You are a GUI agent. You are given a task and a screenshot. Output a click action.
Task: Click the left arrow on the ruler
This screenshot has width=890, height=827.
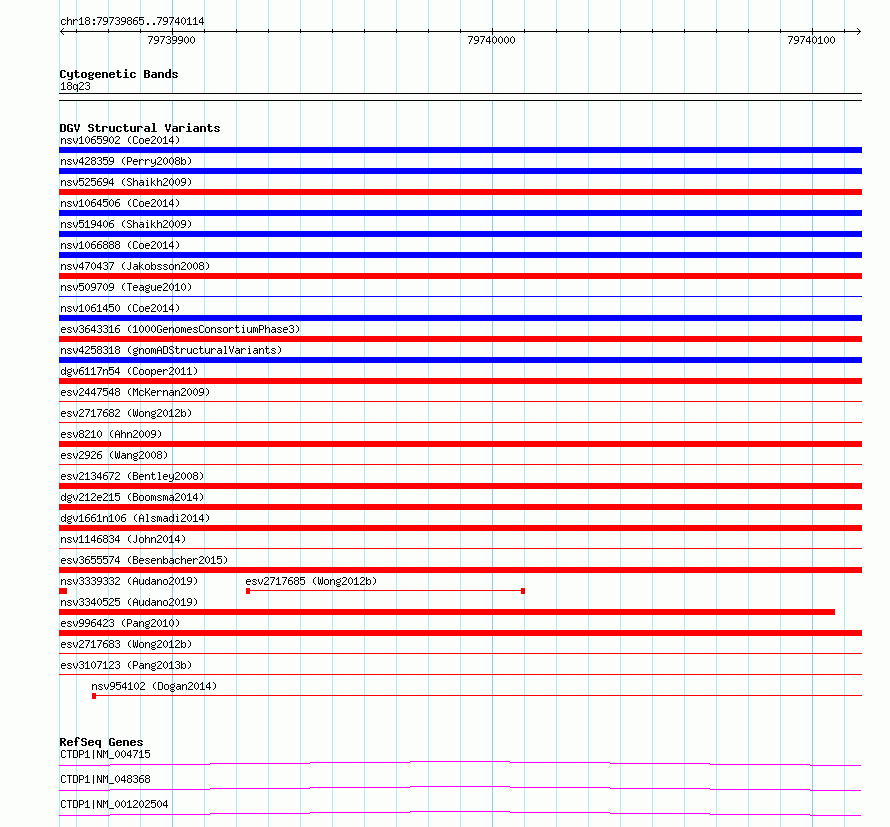pos(63,31)
